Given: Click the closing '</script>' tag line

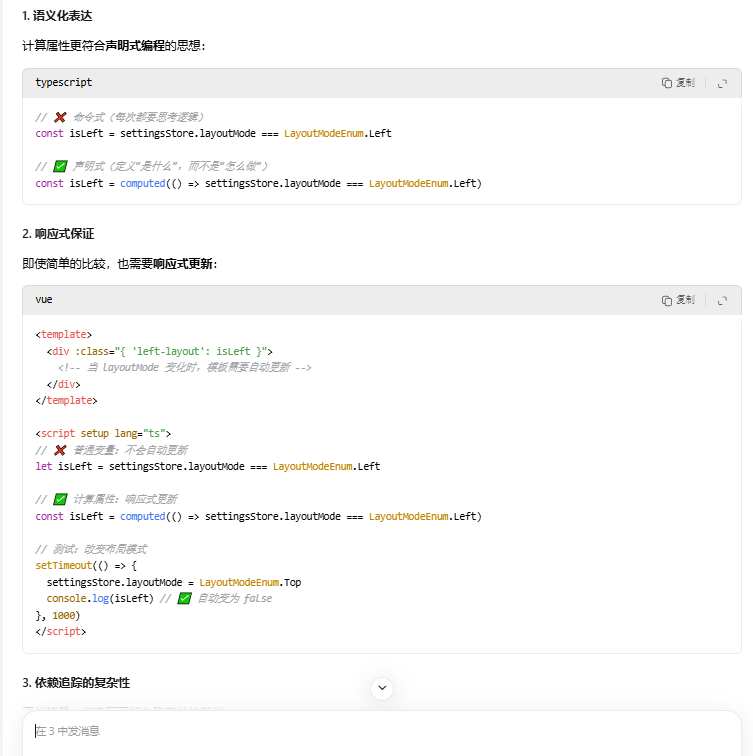Looking at the screenshot, I should pyautogui.click(x=61, y=632).
